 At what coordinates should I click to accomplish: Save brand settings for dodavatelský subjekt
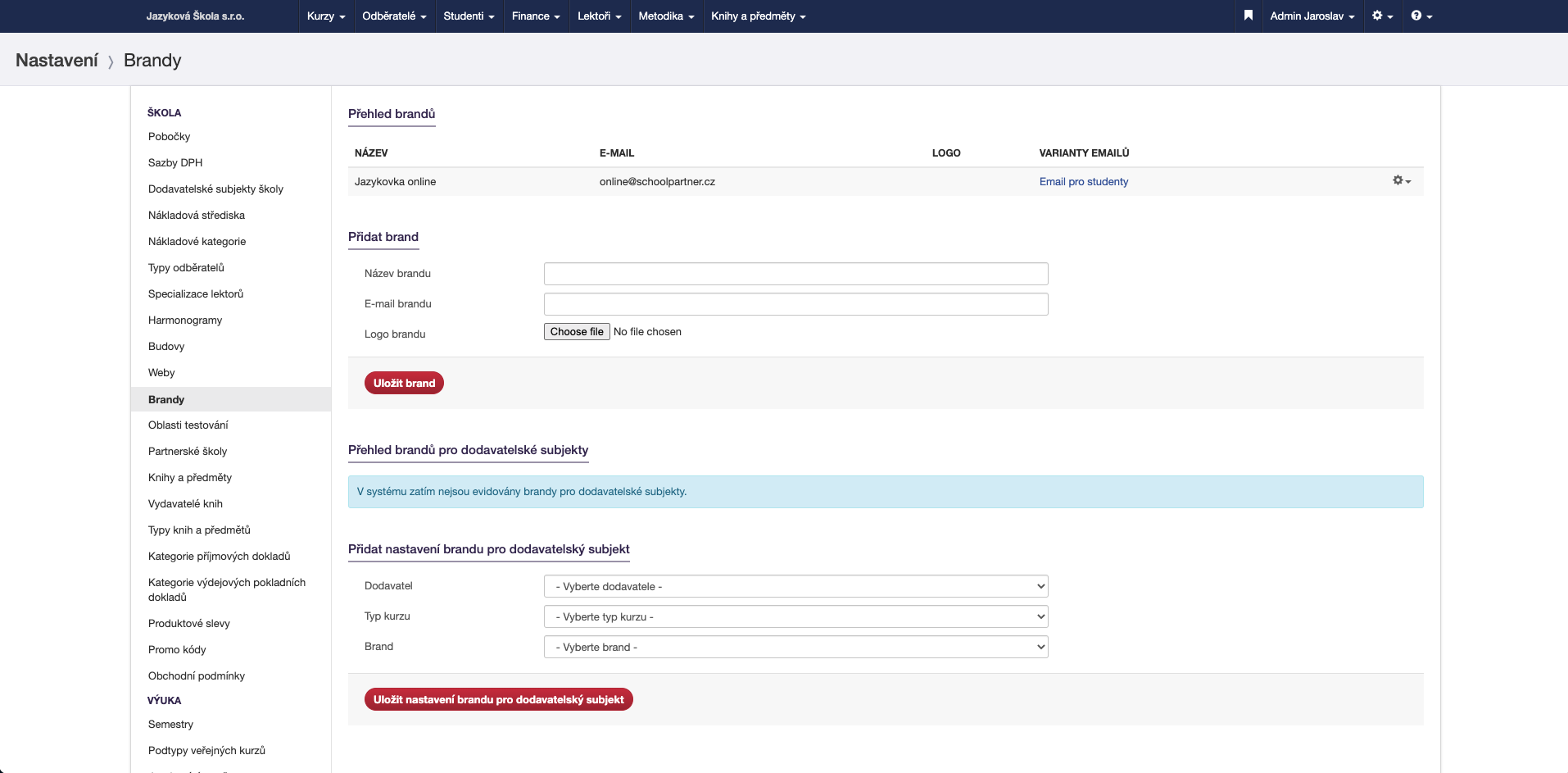pos(498,699)
